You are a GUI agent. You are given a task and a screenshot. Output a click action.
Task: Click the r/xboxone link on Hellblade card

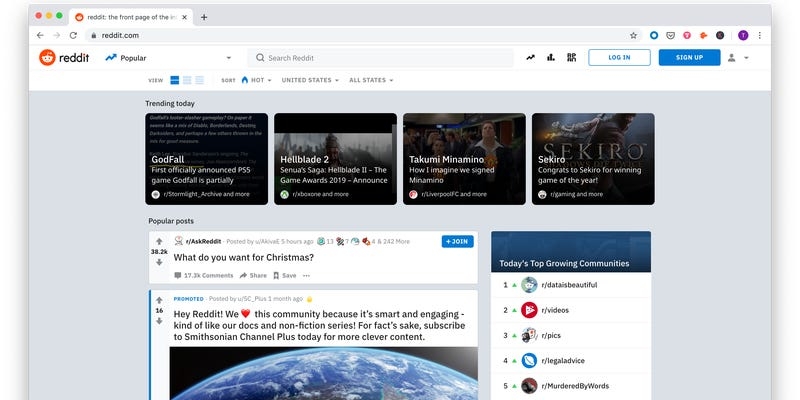pos(320,194)
